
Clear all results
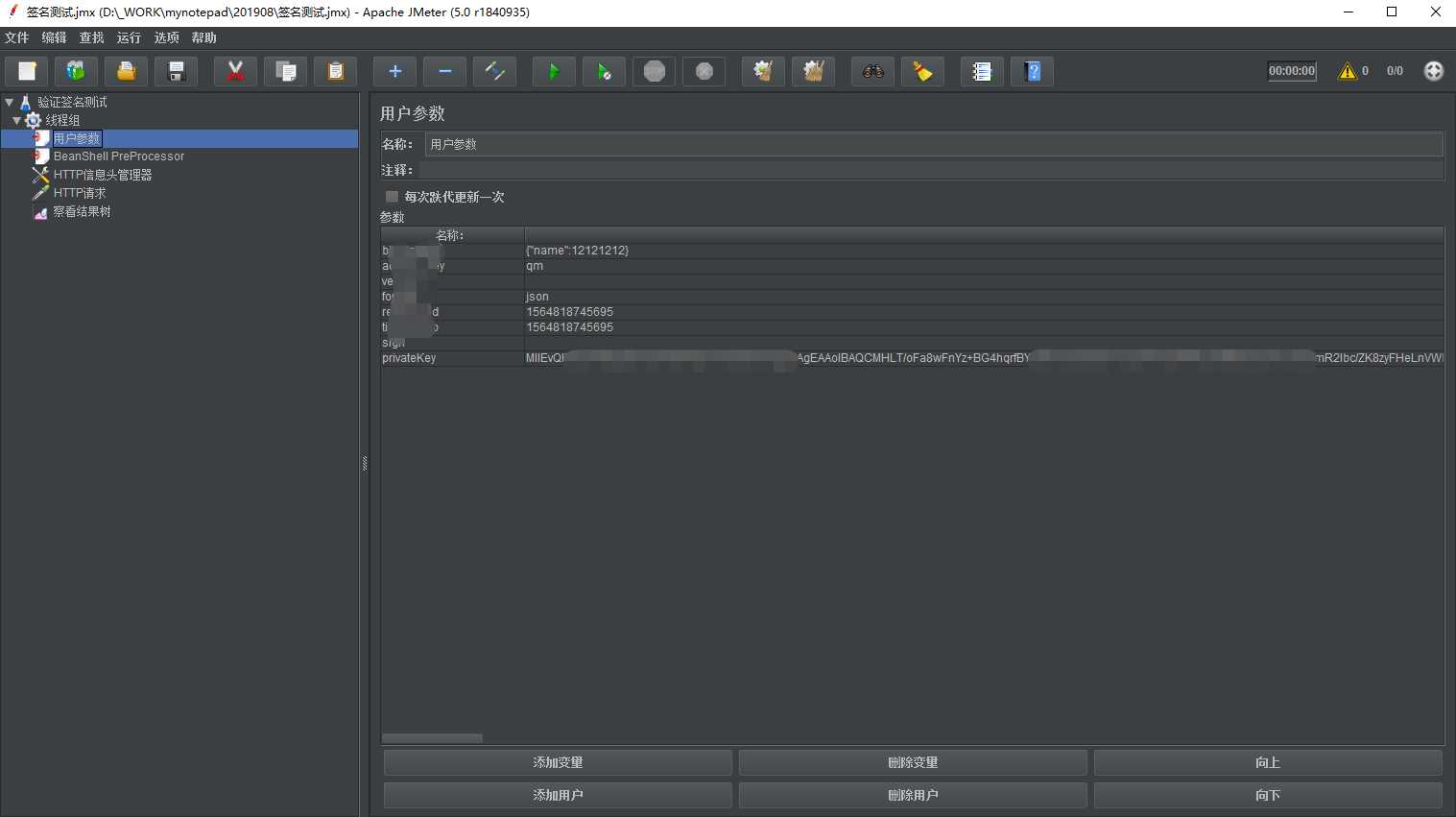[813, 71]
